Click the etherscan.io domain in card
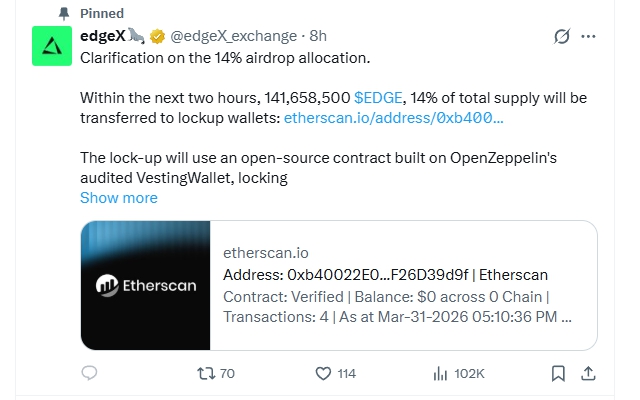The height and width of the screenshot is (400, 640). click(x=265, y=254)
